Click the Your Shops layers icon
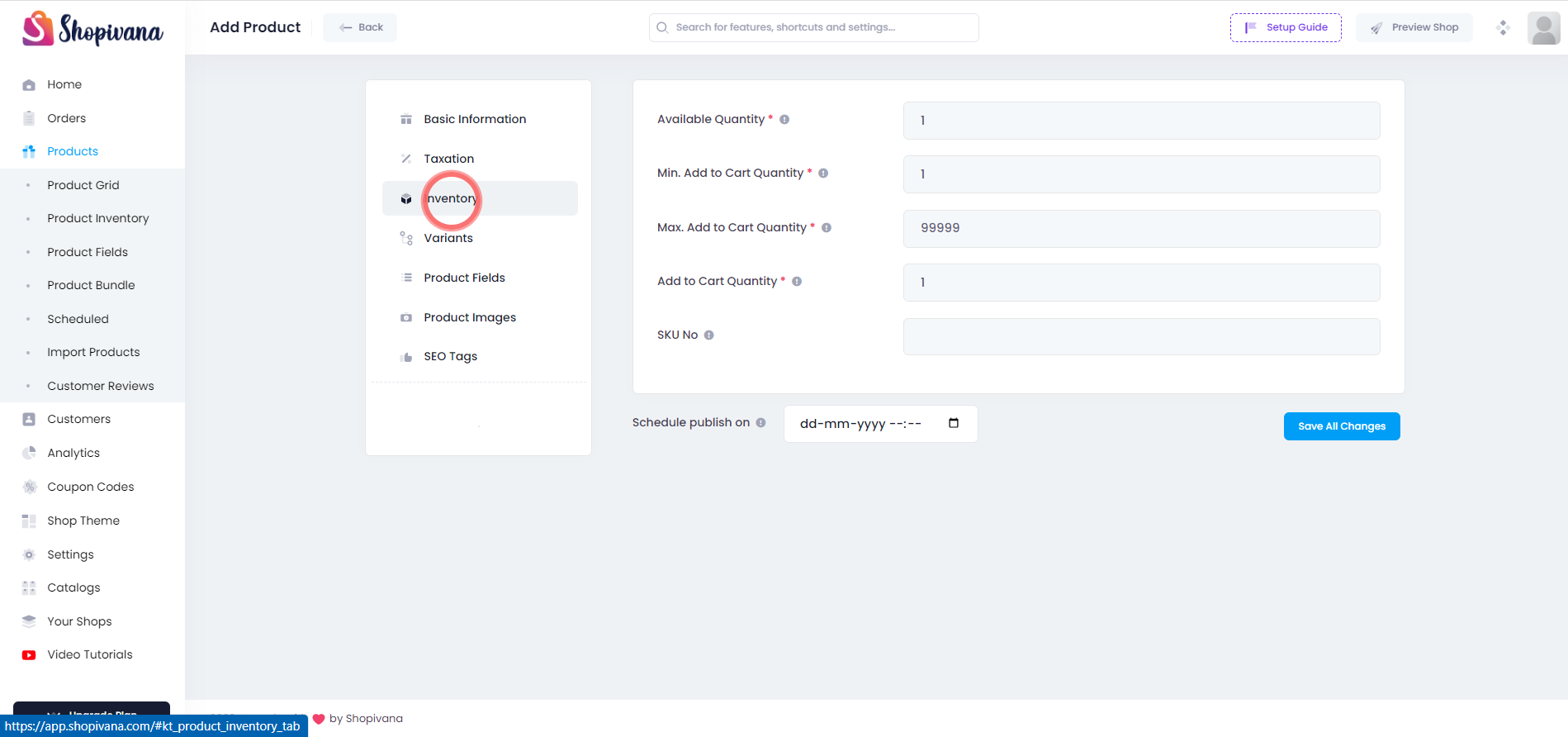 tap(29, 621)
